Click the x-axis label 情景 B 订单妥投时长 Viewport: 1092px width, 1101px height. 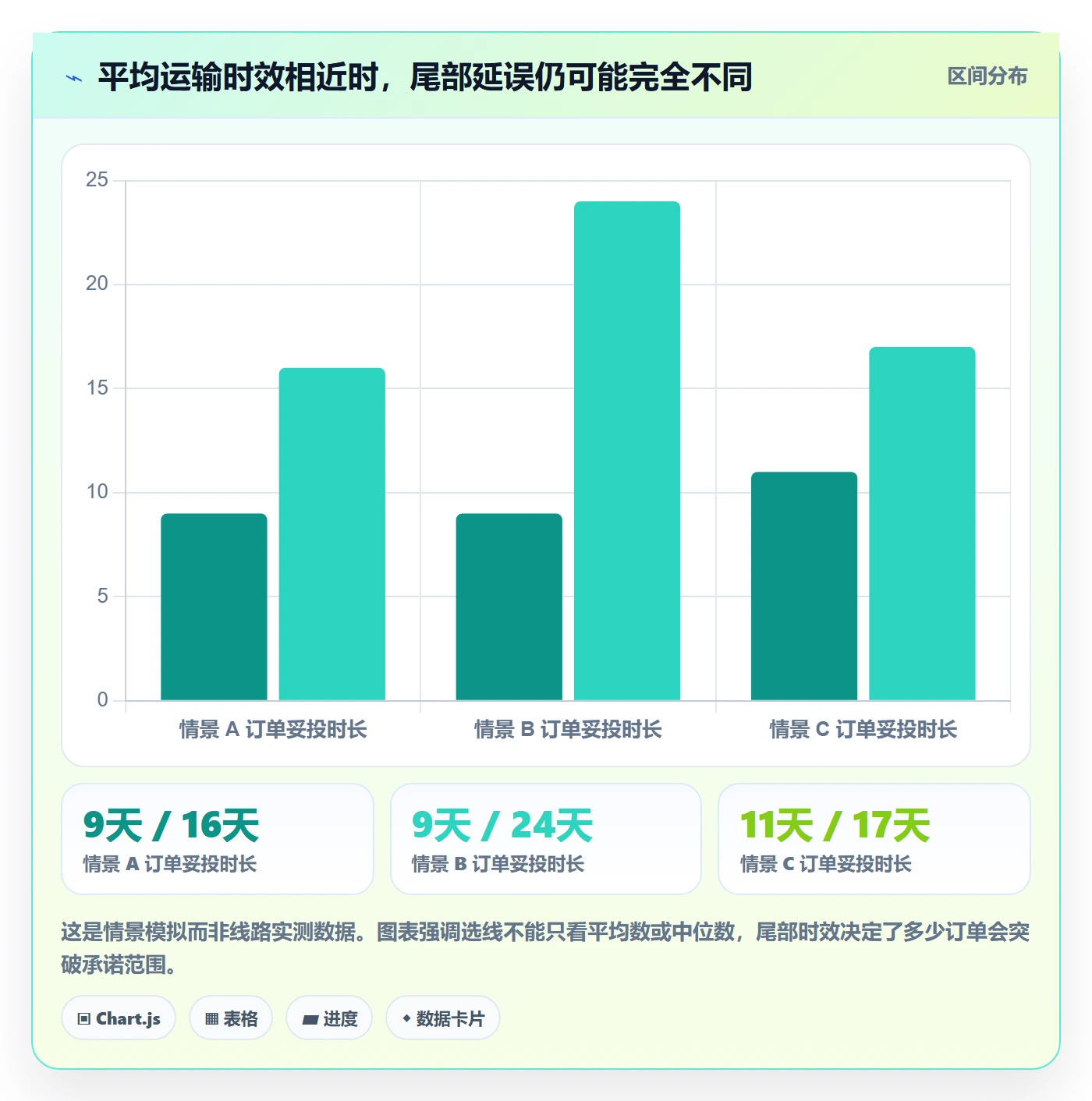point(568,730)
